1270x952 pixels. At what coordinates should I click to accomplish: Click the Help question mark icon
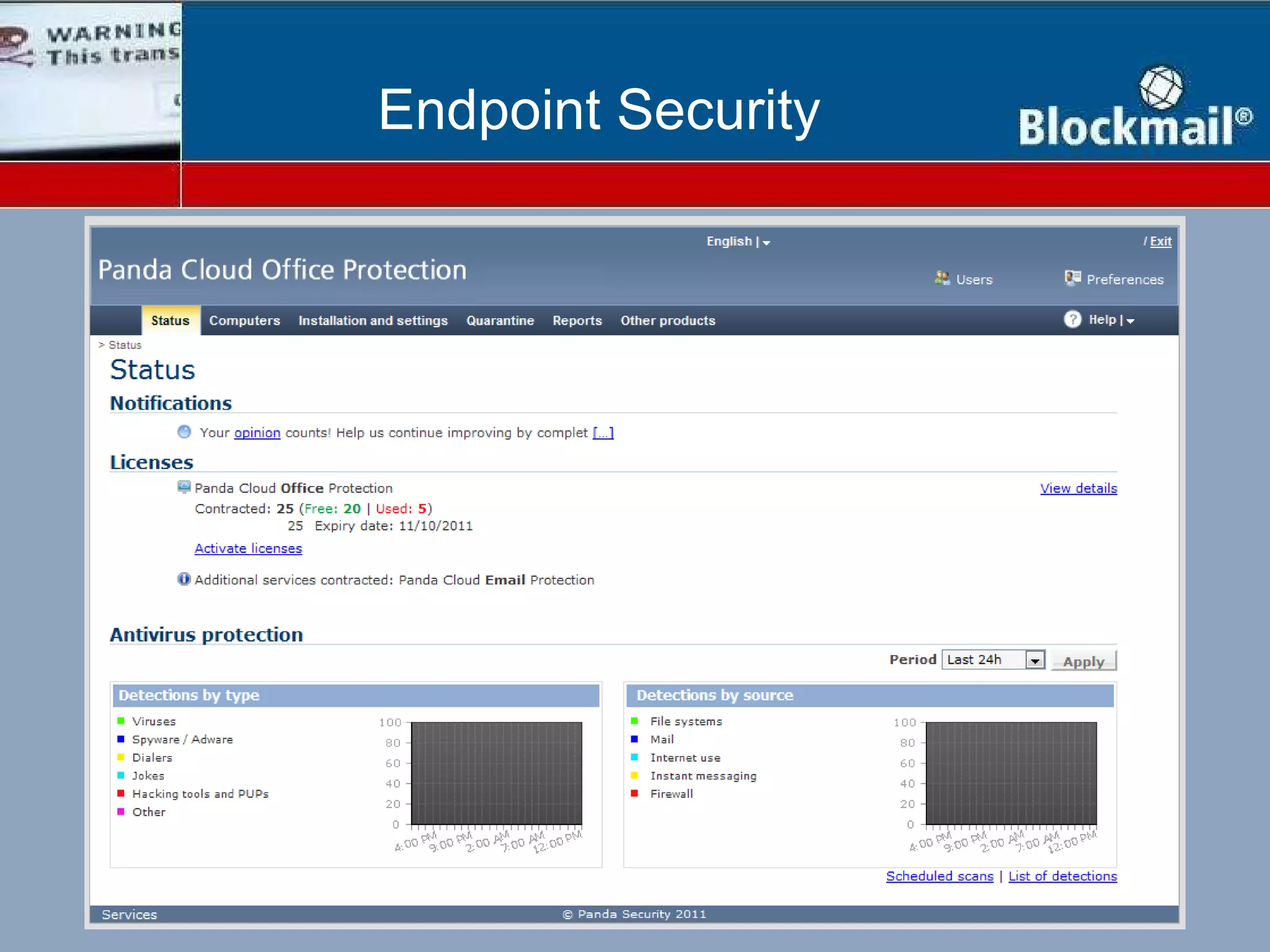click(x=1072, y=319)
